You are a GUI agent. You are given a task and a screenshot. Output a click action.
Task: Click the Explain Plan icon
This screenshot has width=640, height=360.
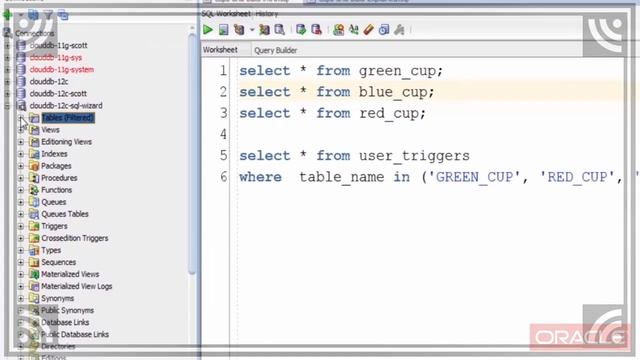tap(239, 29)
